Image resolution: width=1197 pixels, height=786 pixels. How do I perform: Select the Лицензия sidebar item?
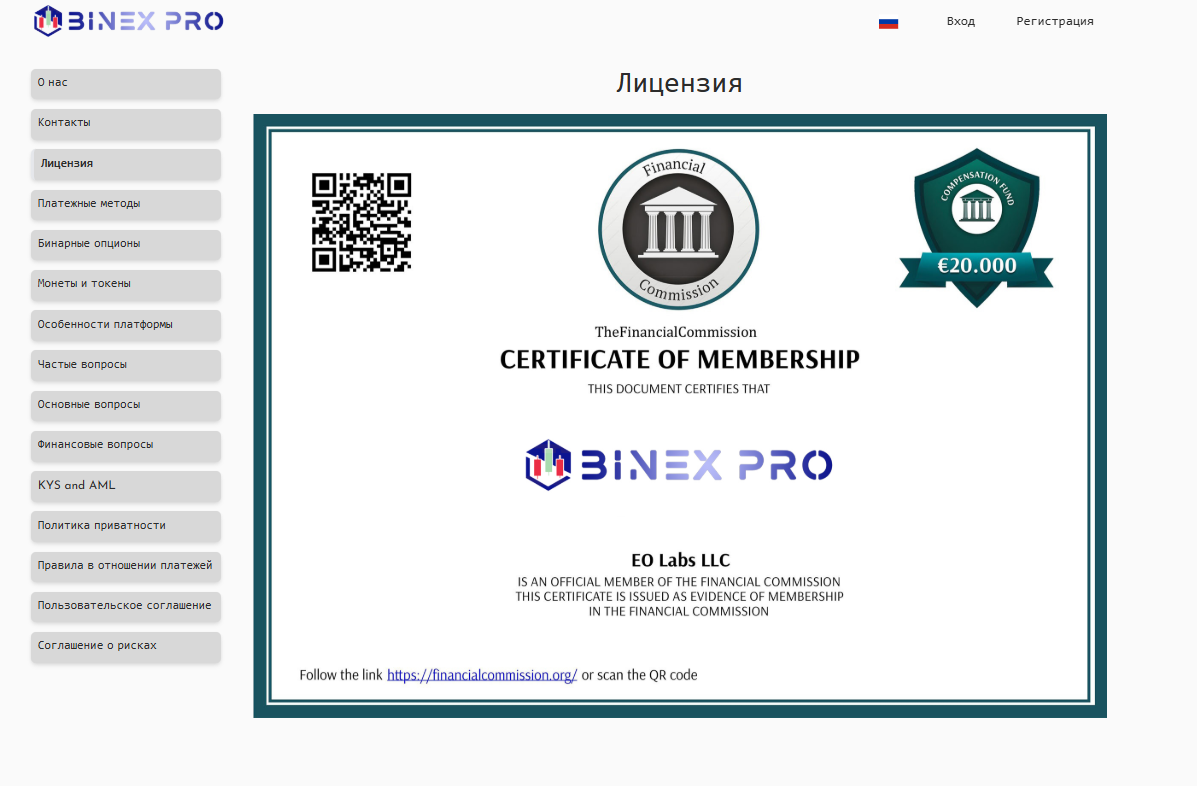tap(126, 164)
